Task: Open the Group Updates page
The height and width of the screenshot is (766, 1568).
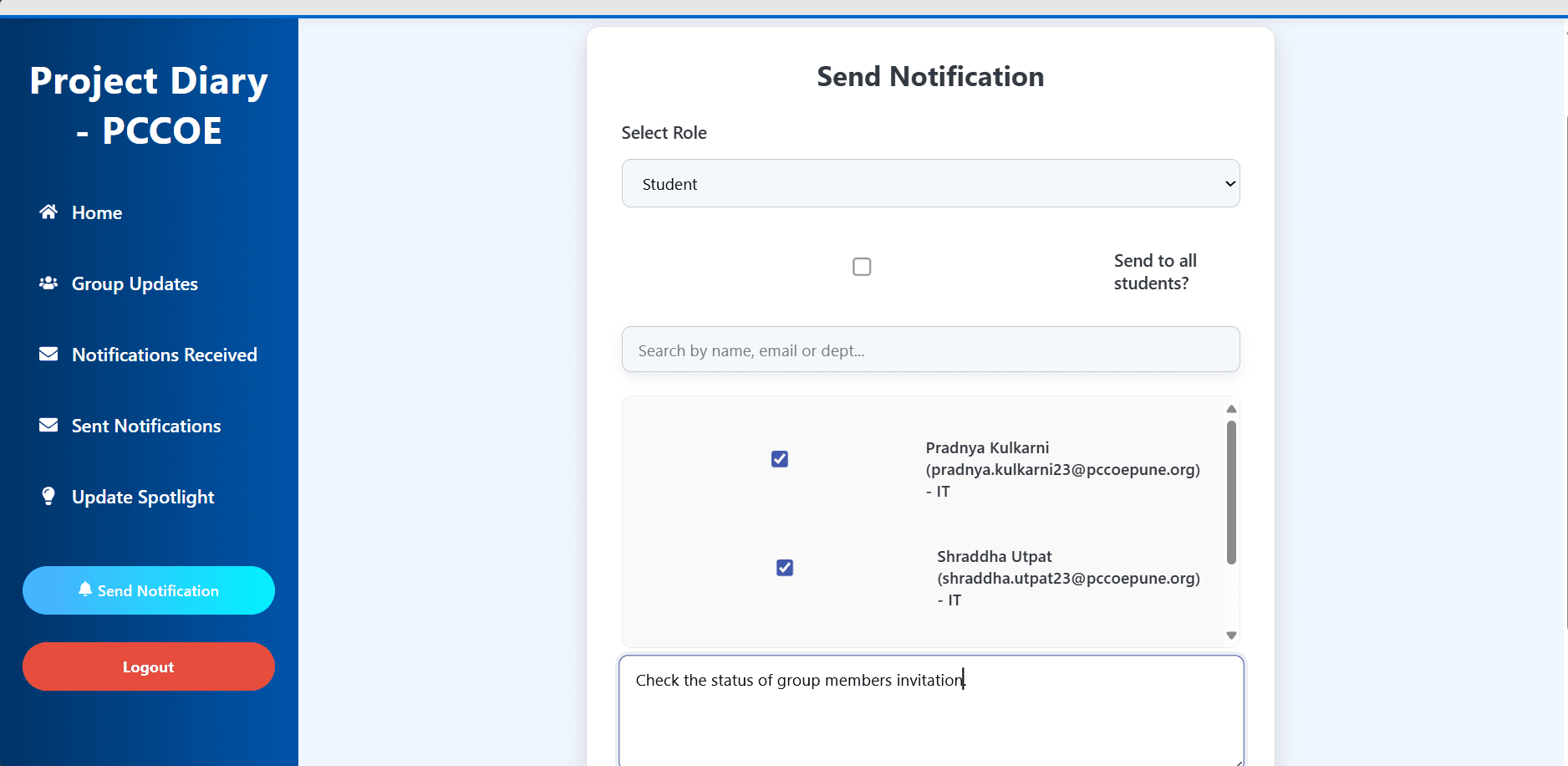Action: coord(135,284)
